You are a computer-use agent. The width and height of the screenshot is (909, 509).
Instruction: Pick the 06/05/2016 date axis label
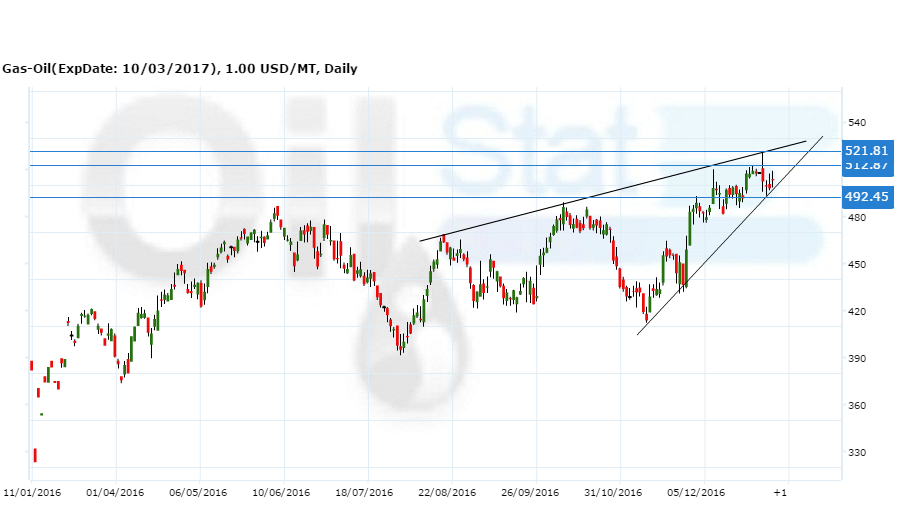coord(199,493)
